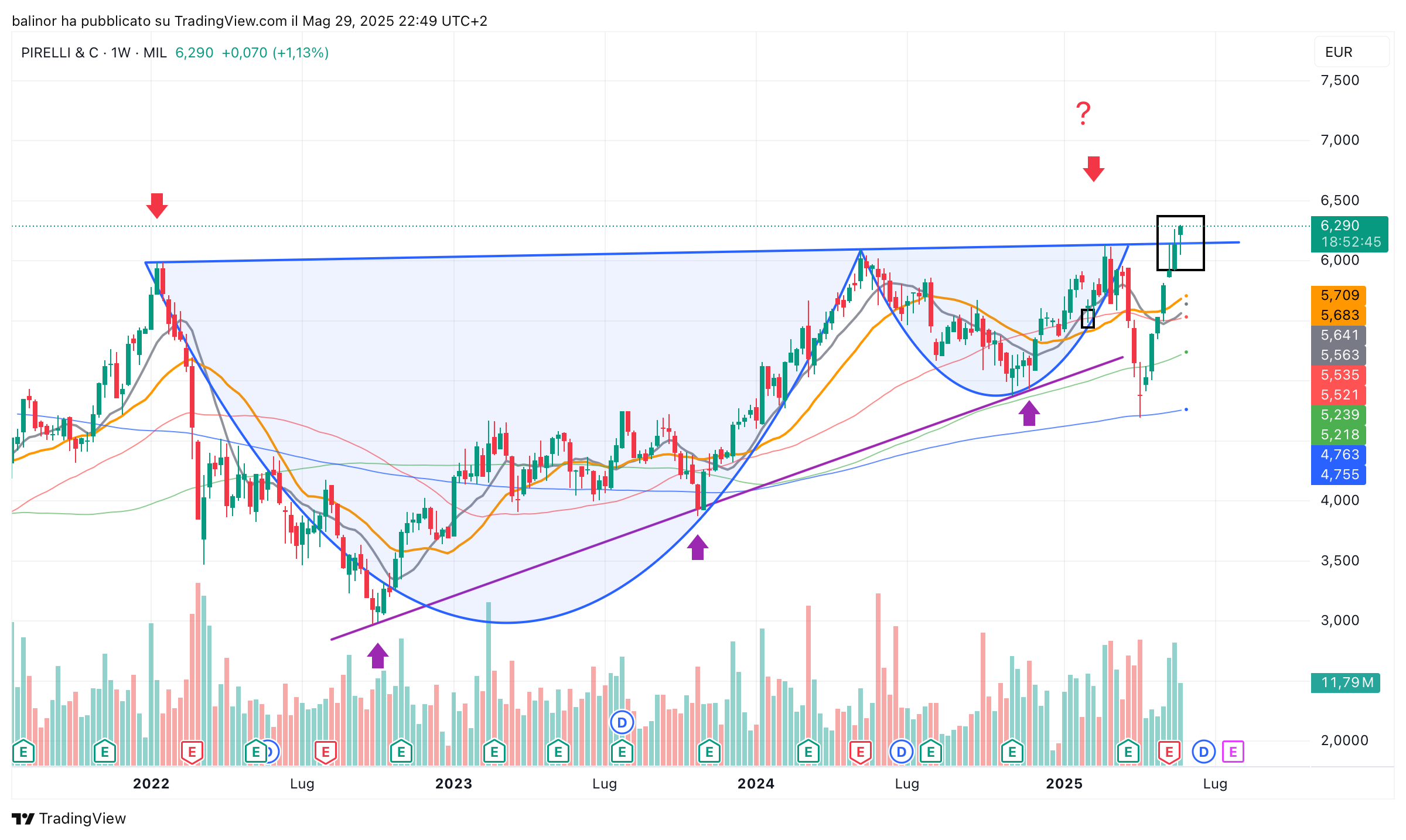Click the PIRELLI & C symbol title

(94, 53)
